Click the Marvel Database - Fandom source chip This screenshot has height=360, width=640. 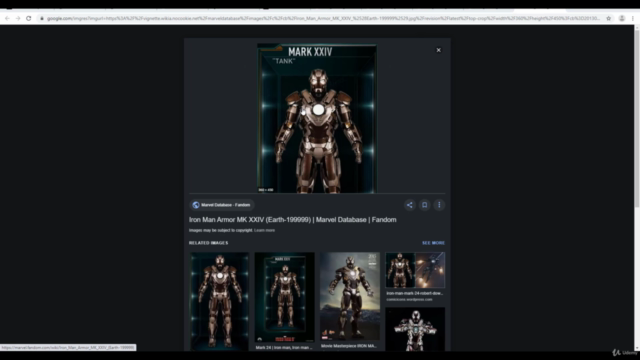coord(222,205)
